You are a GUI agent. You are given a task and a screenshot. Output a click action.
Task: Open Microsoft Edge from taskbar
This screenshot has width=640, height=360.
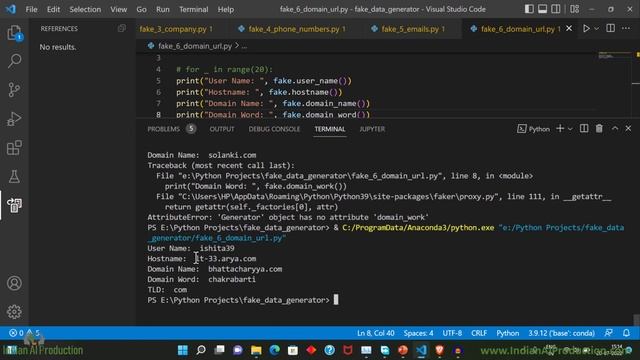[x=274, y=350]
